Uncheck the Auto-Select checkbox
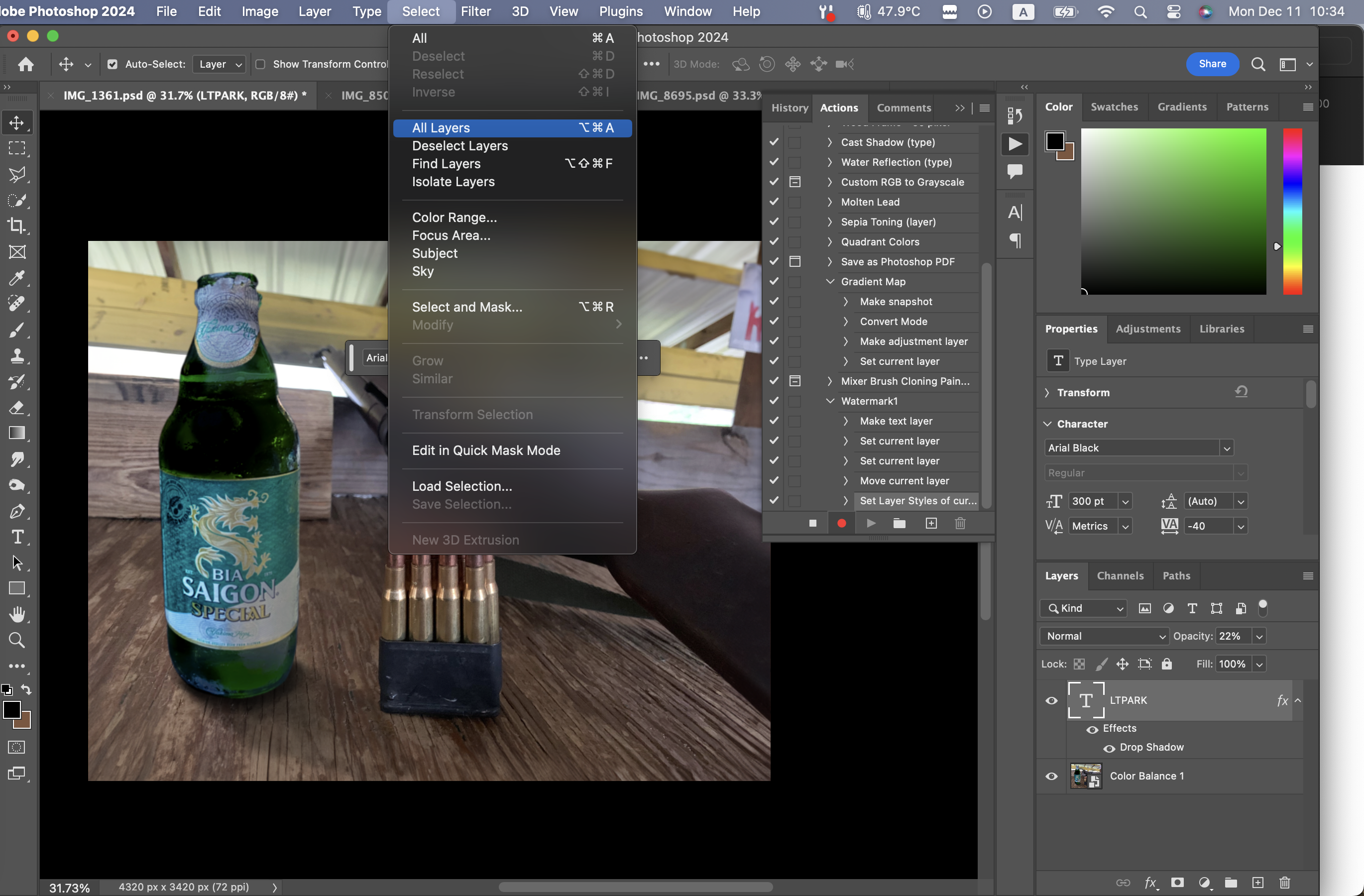The height and width of the screenshot is (896, 1364). pos(113,64)
